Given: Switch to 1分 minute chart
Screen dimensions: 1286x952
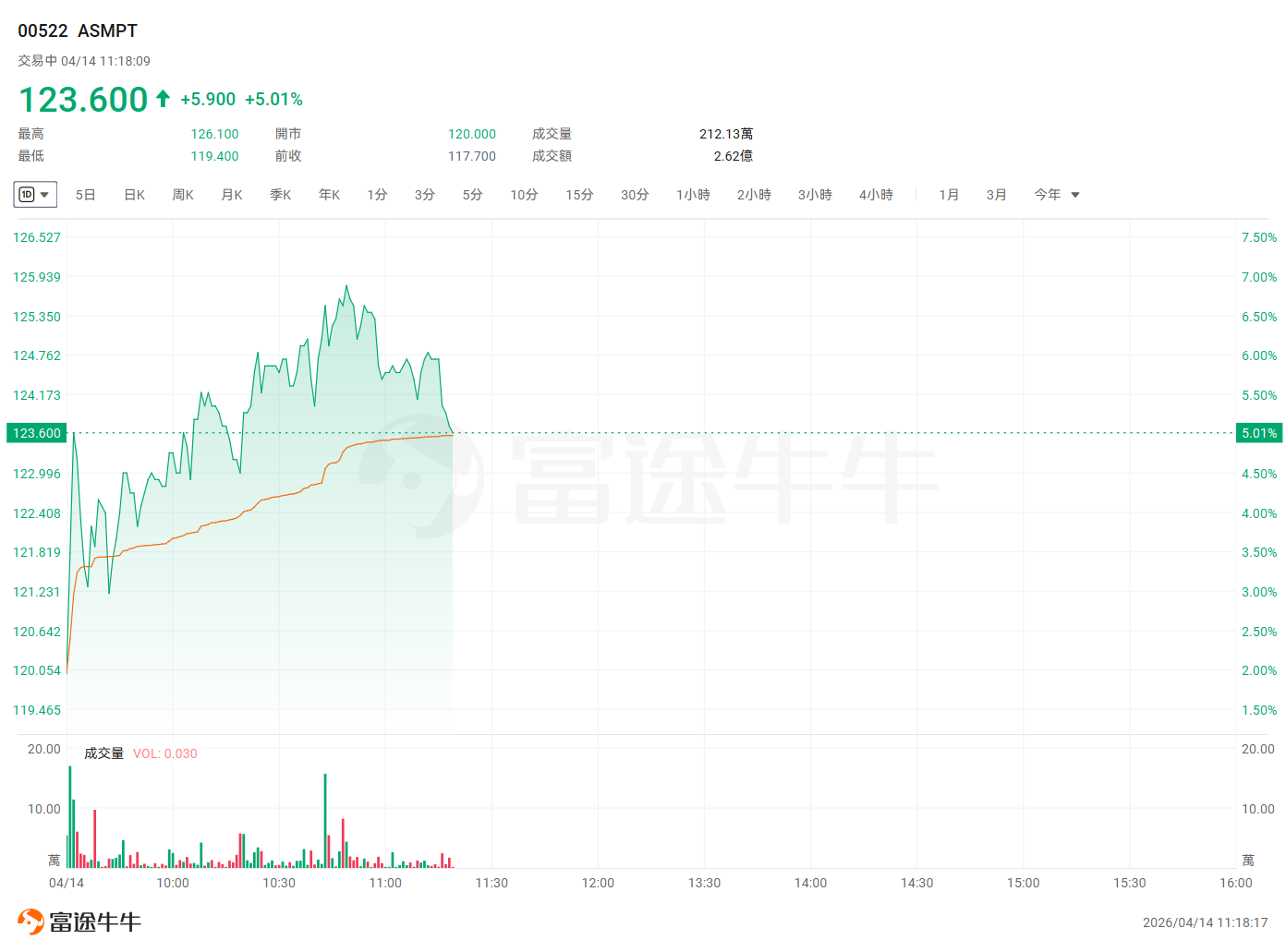Looking at the screenshot, I should point(377,195).
